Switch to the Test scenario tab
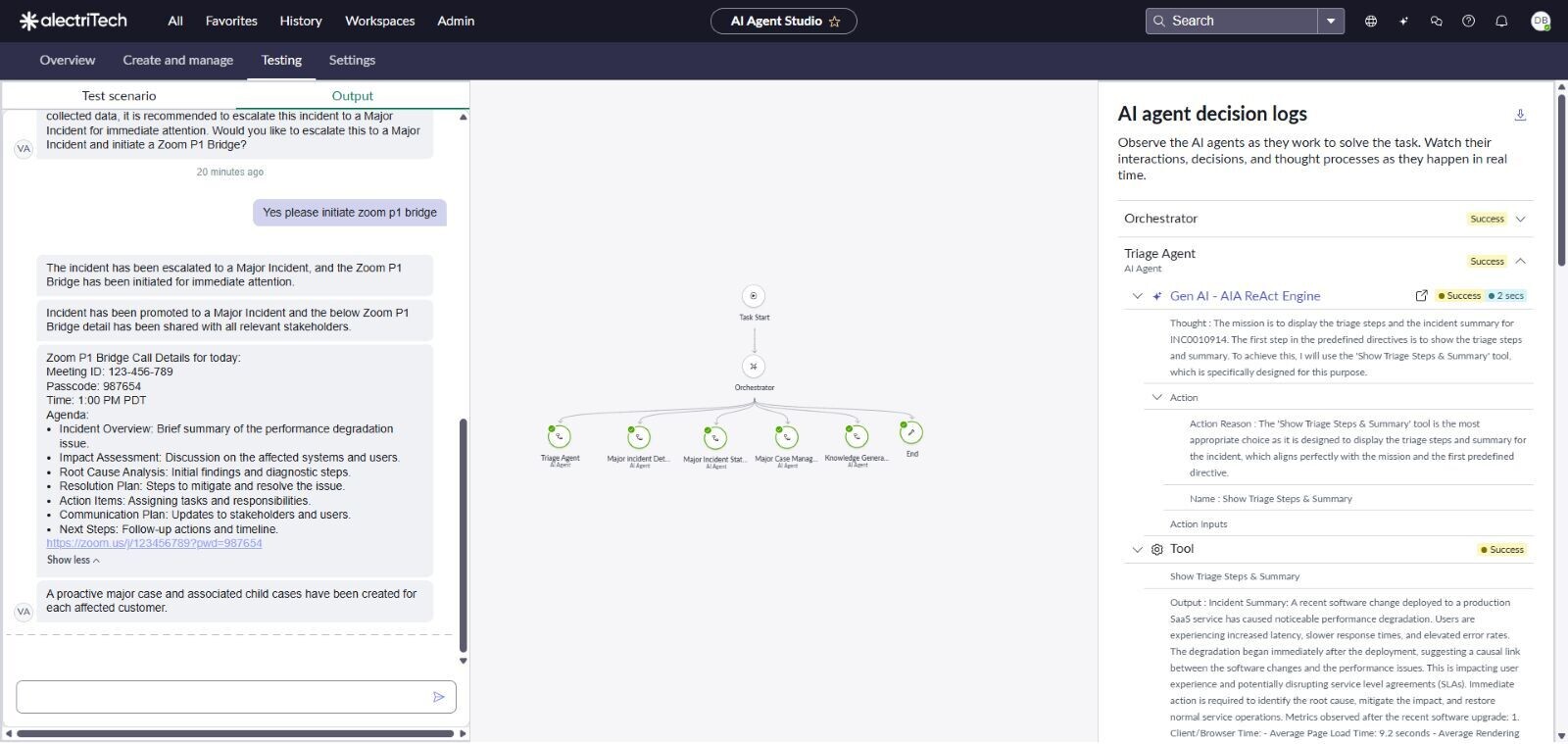 pyautogui.click(x=119, y=96)
